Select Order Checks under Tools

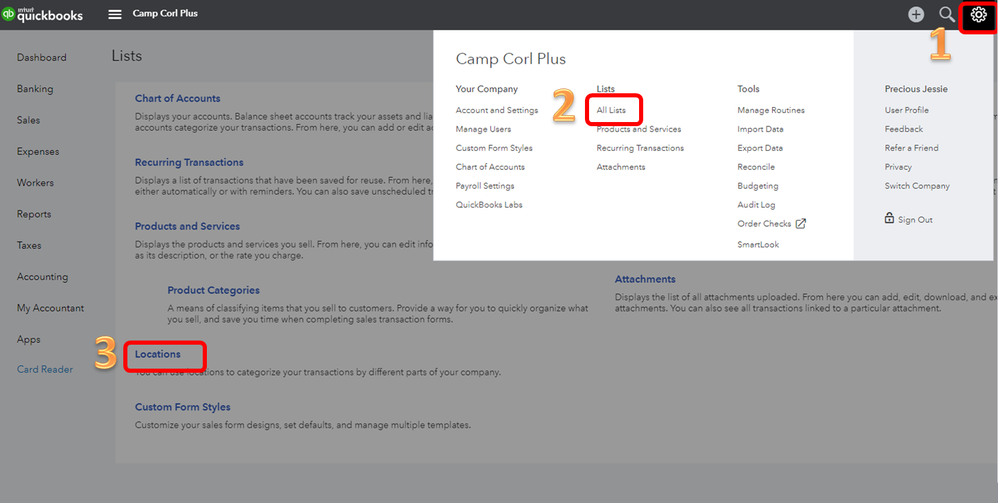[x=764, y=223]
